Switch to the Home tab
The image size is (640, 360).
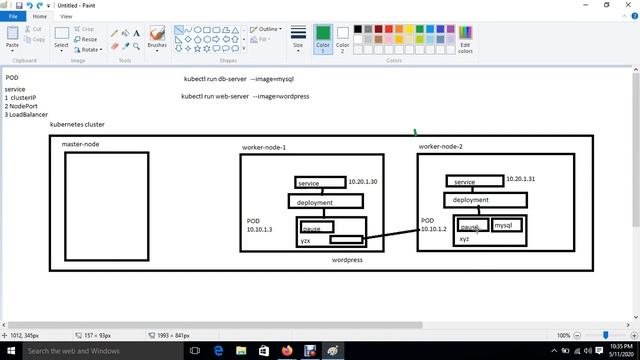coord(40,16)
